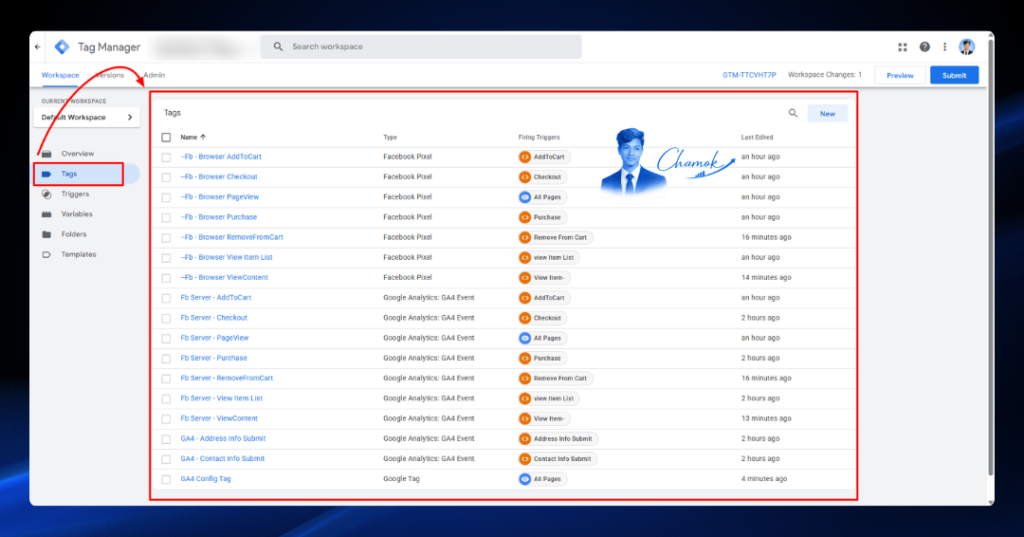1024x537 pixels.
Task: Click the Address Info Submit trigger chip
Action: 558,439
